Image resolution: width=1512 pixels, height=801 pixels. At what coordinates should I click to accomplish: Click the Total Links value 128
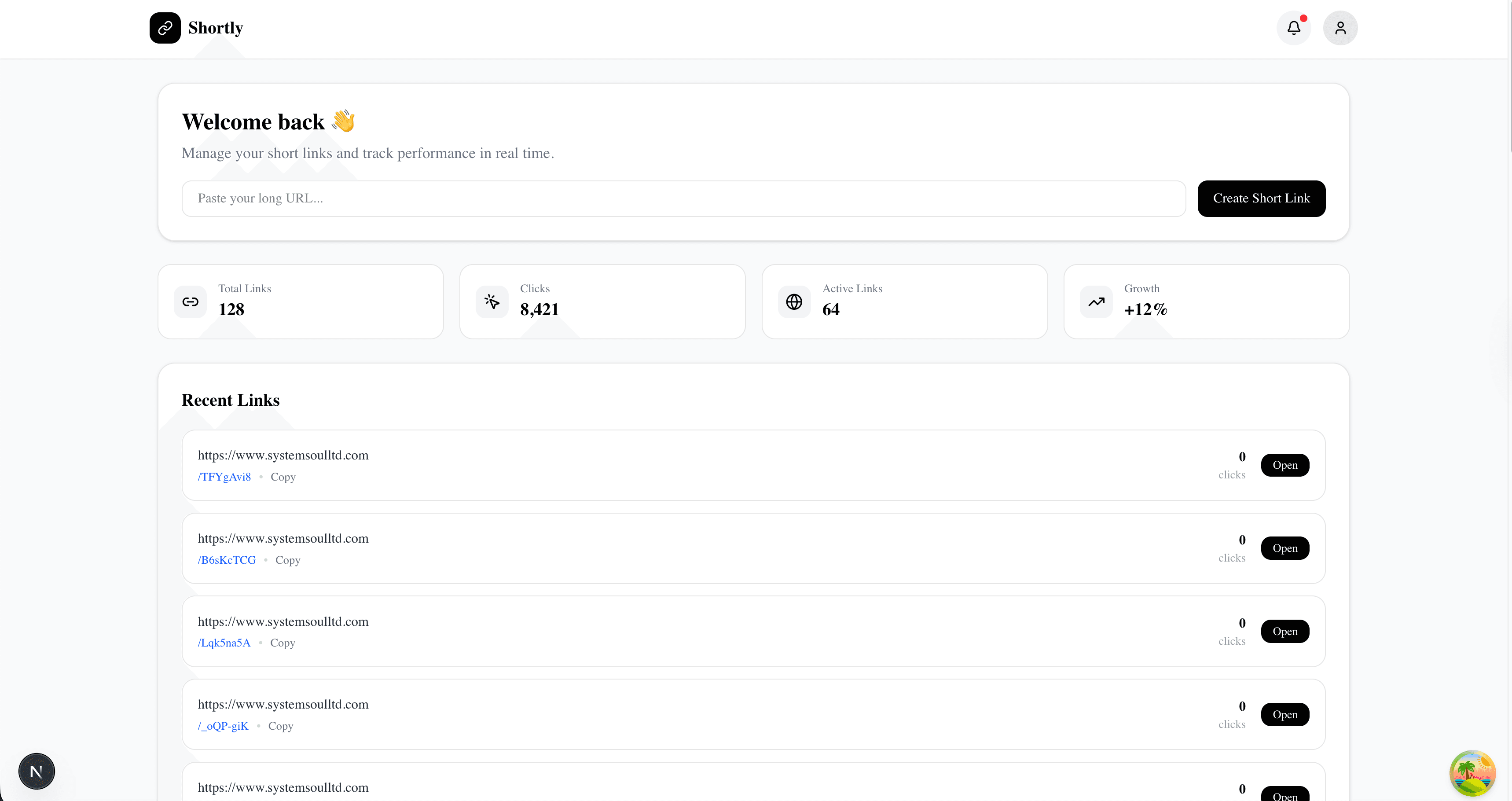click(x=231, y=309)
